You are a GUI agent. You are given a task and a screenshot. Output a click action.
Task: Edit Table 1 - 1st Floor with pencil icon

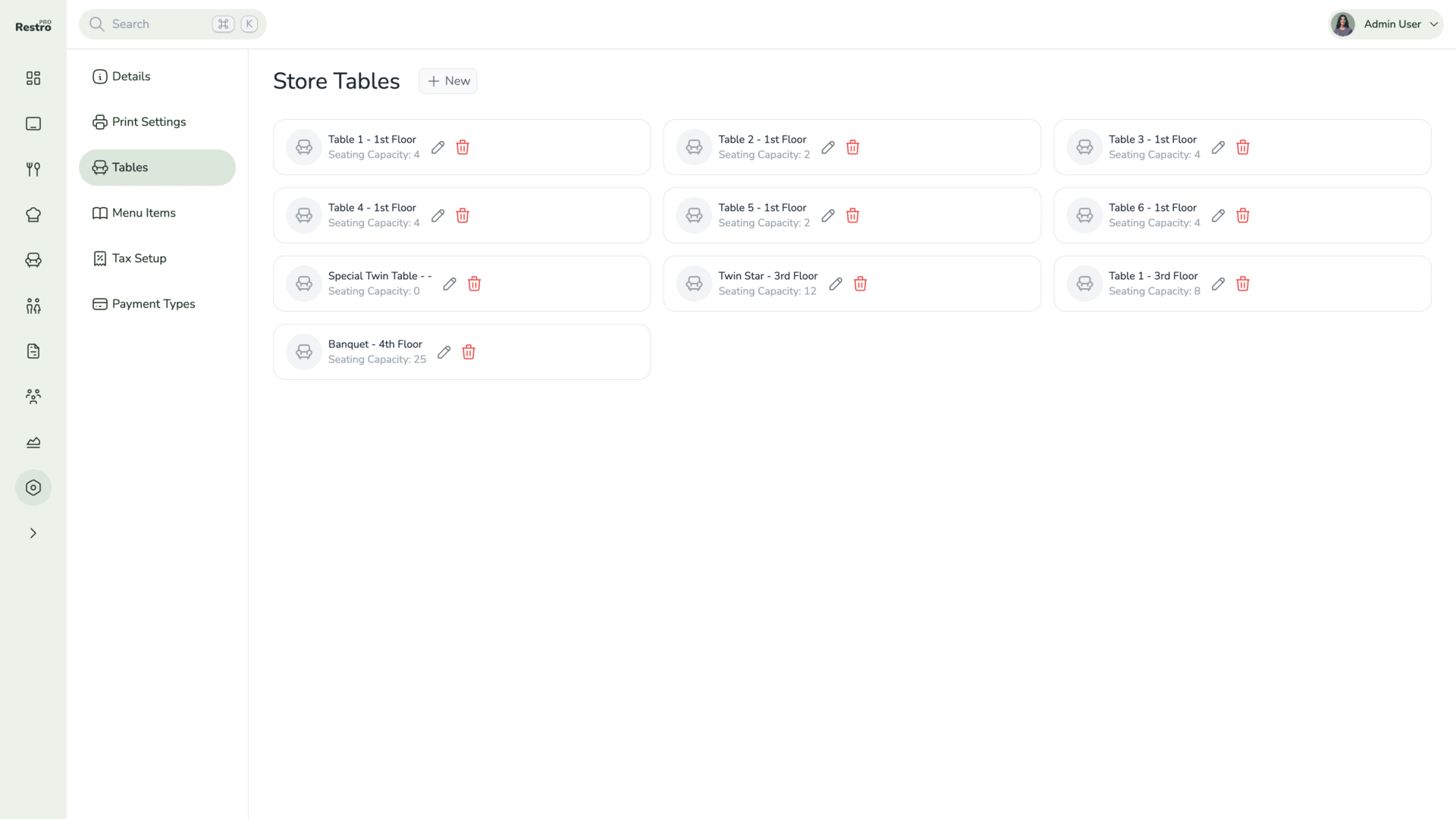tap(438, 147)
